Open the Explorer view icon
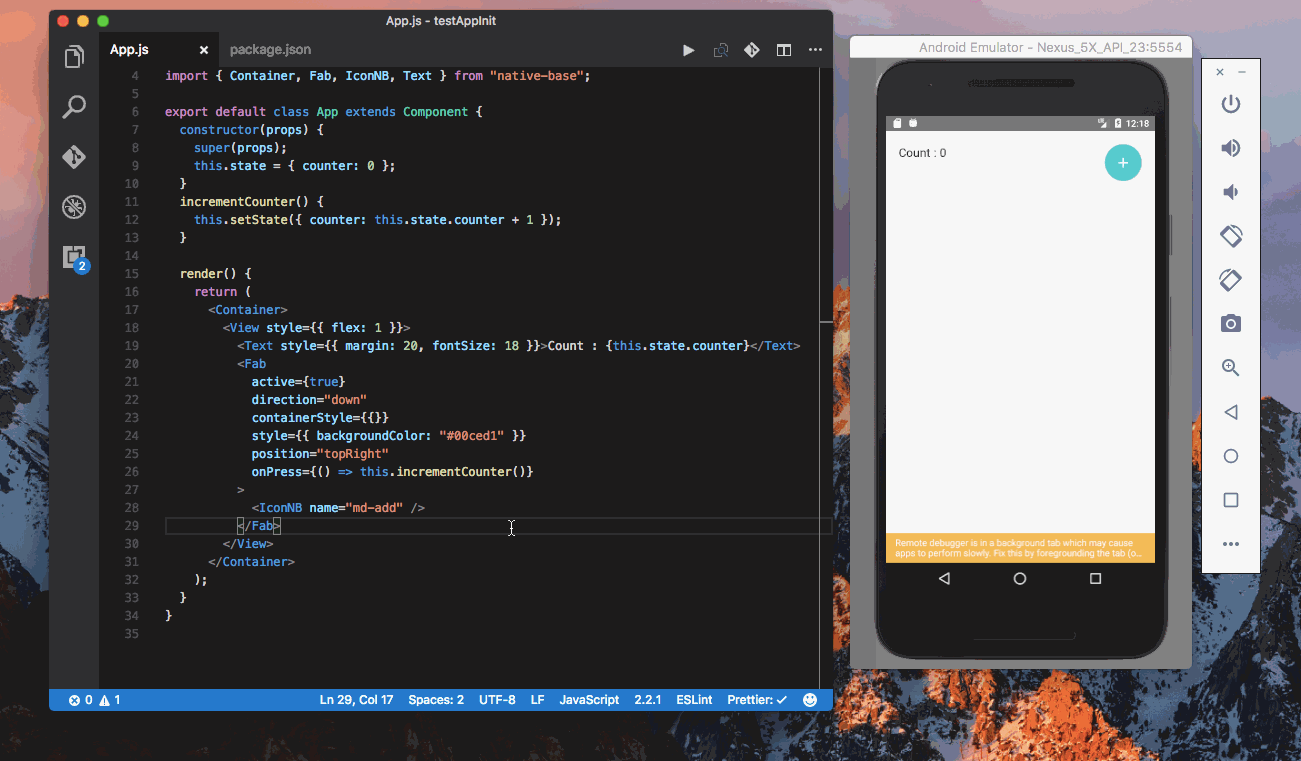1301x761 pixels. click(75, 57)
